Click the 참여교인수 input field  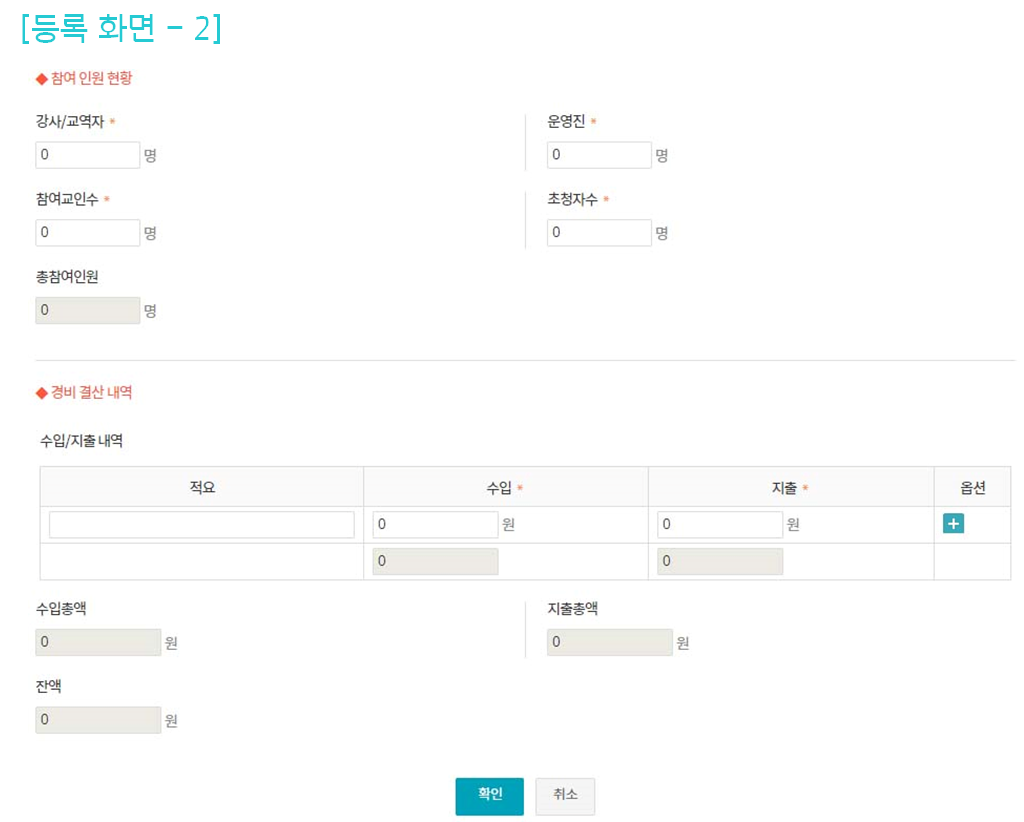[88, 233]
